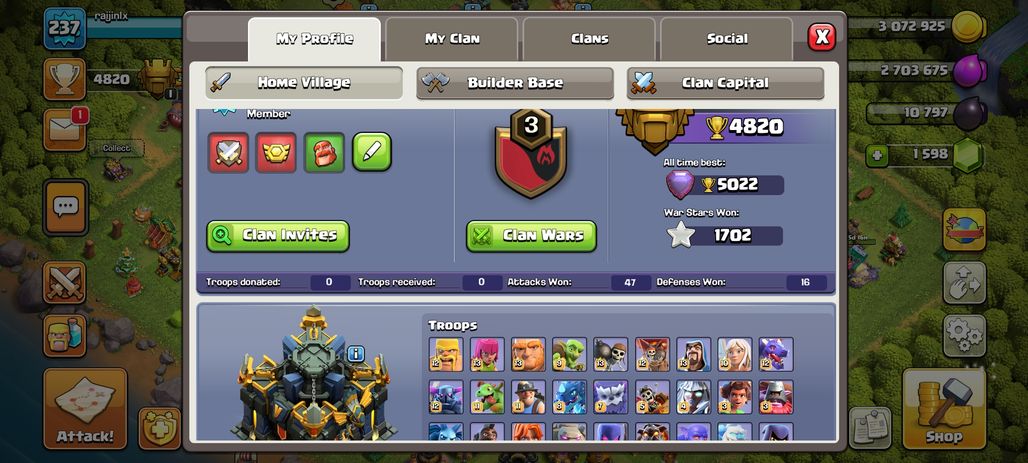Image resolution: width=1028 pixels, height=463 pixels.
Task: Switch to the Social tab
Action: tap(727, 39)
